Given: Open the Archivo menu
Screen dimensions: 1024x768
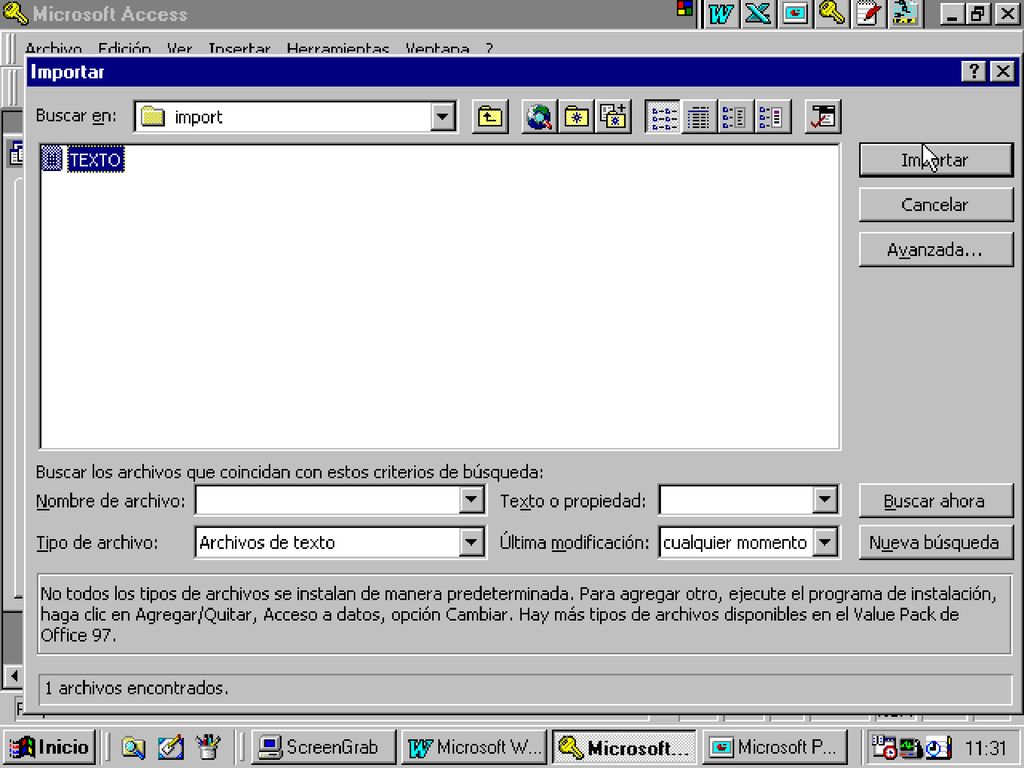Looking at the screenshot, I should coord(54,49).
